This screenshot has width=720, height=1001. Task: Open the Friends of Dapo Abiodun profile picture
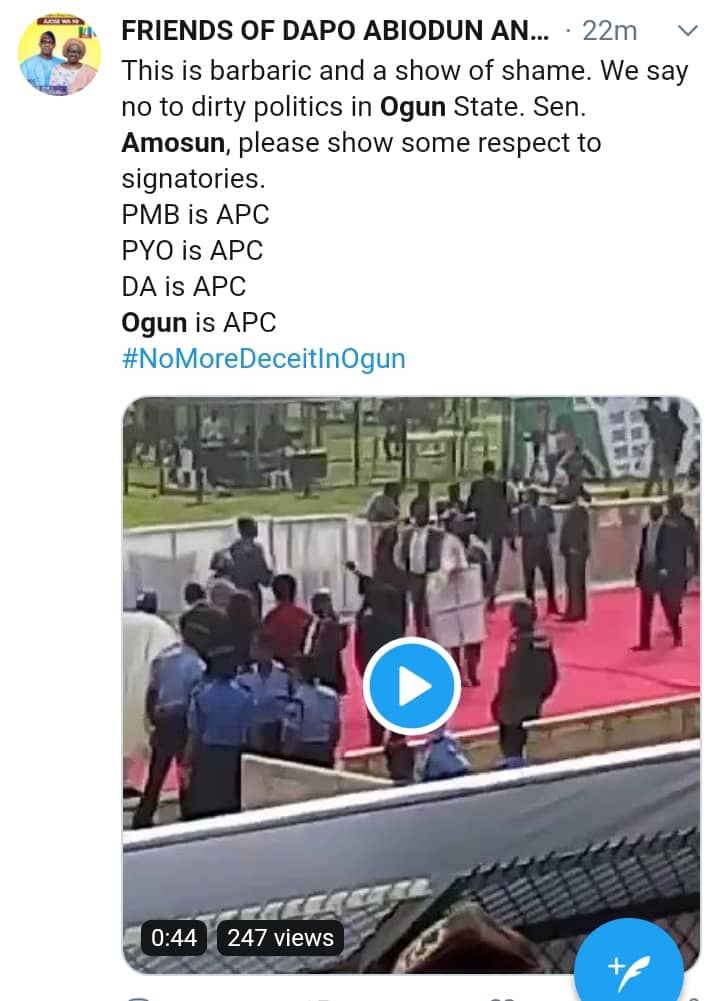point(59,56)
